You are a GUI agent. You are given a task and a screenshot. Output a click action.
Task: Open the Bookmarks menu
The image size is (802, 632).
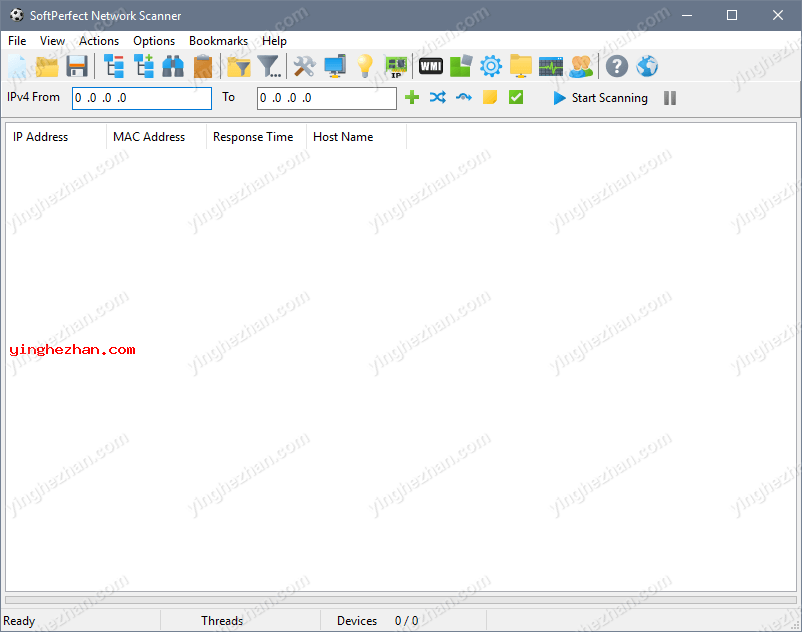218,41
